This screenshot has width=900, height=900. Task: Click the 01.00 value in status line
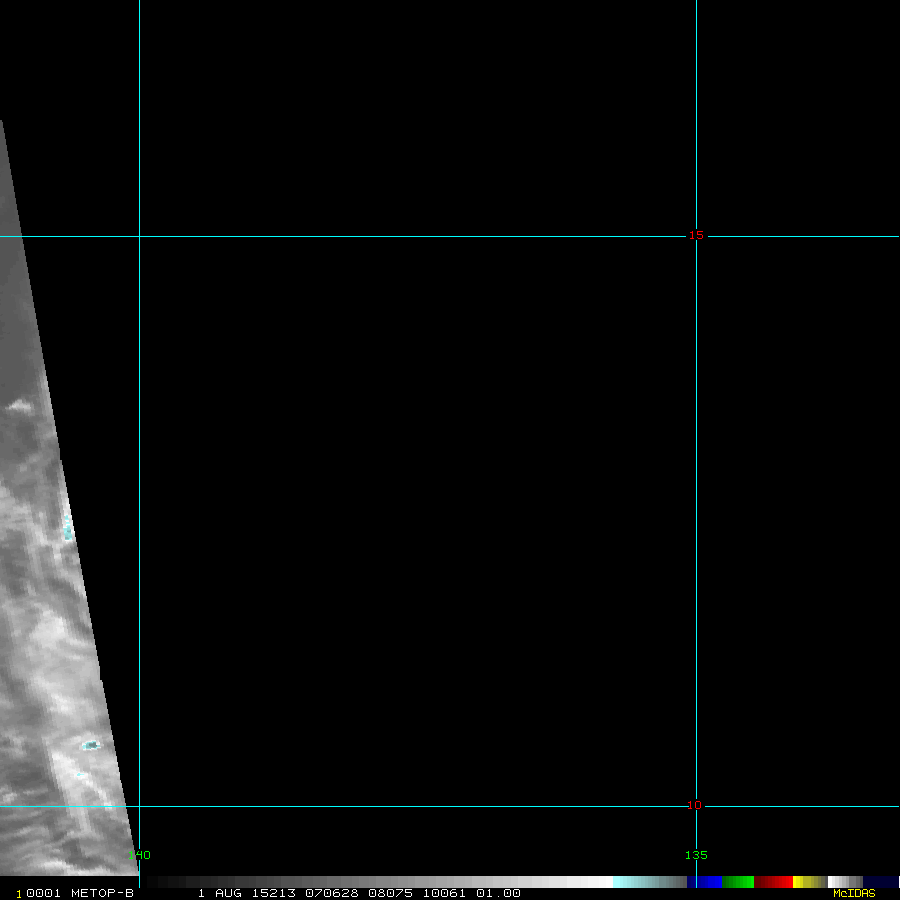tap(498, 893)
